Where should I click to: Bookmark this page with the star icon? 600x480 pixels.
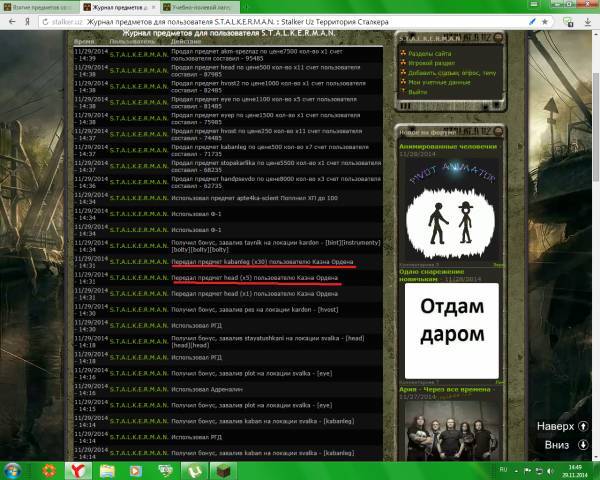(x=545, y=22)
